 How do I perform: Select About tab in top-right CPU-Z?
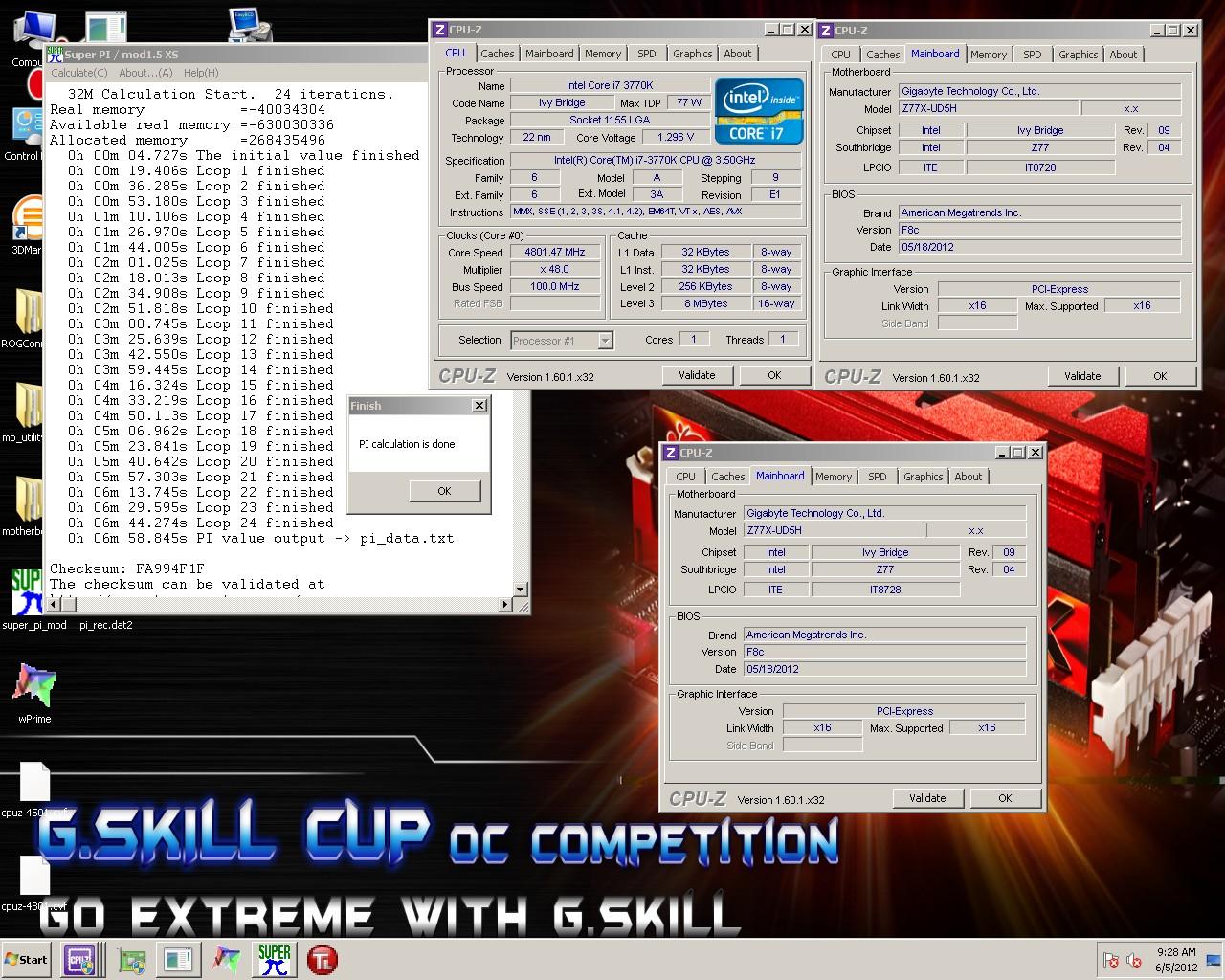(x=1124, y=55)
